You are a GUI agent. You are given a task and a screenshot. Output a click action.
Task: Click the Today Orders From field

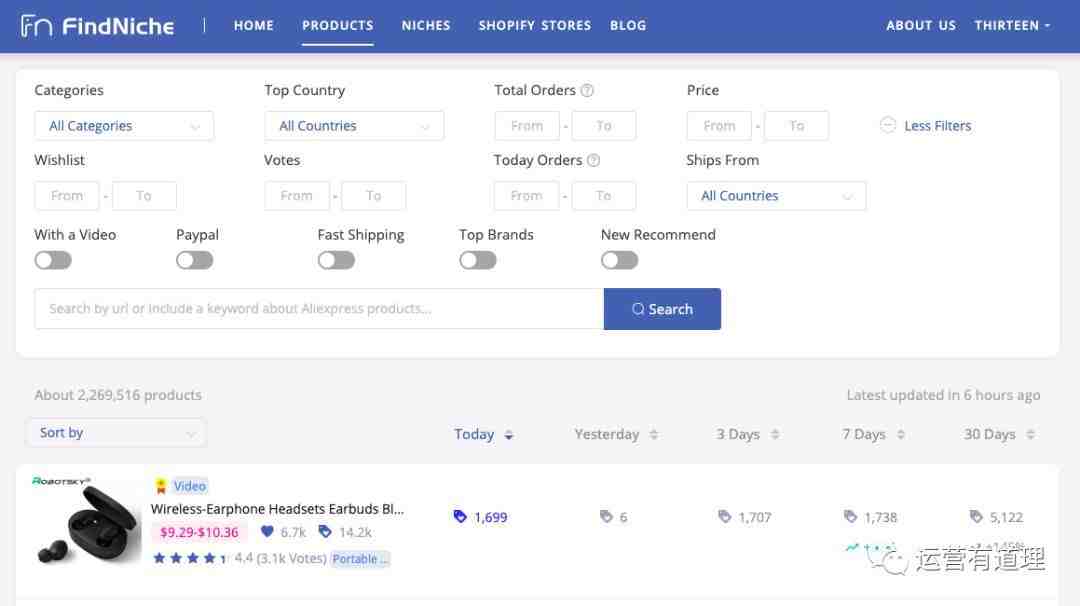click(526, 196)
